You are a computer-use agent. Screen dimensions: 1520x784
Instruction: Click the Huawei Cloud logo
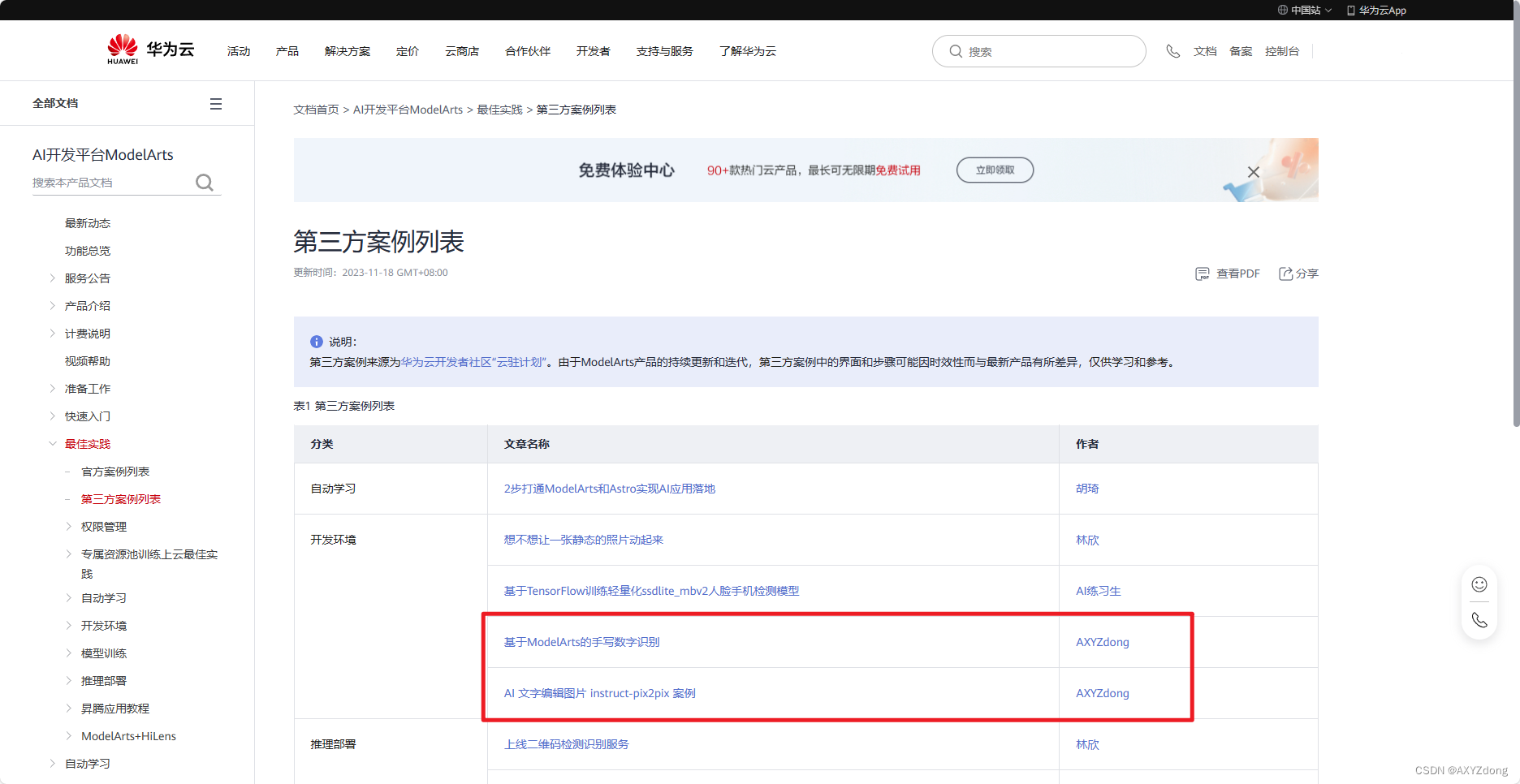click(x=151, y=50)
